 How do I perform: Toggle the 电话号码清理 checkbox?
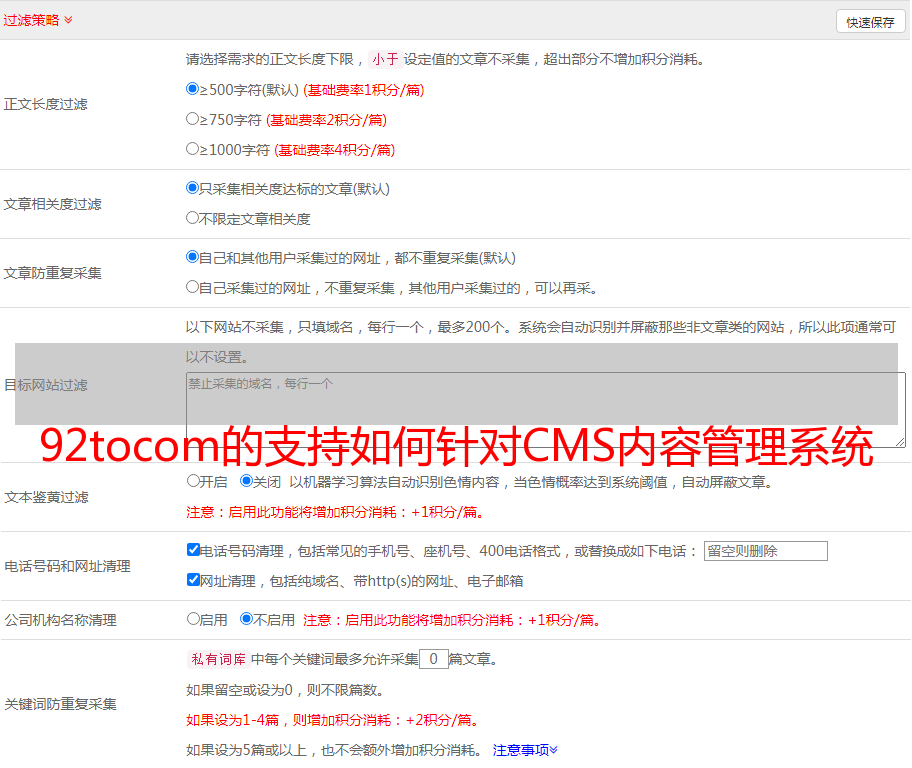tap(194, 550)
